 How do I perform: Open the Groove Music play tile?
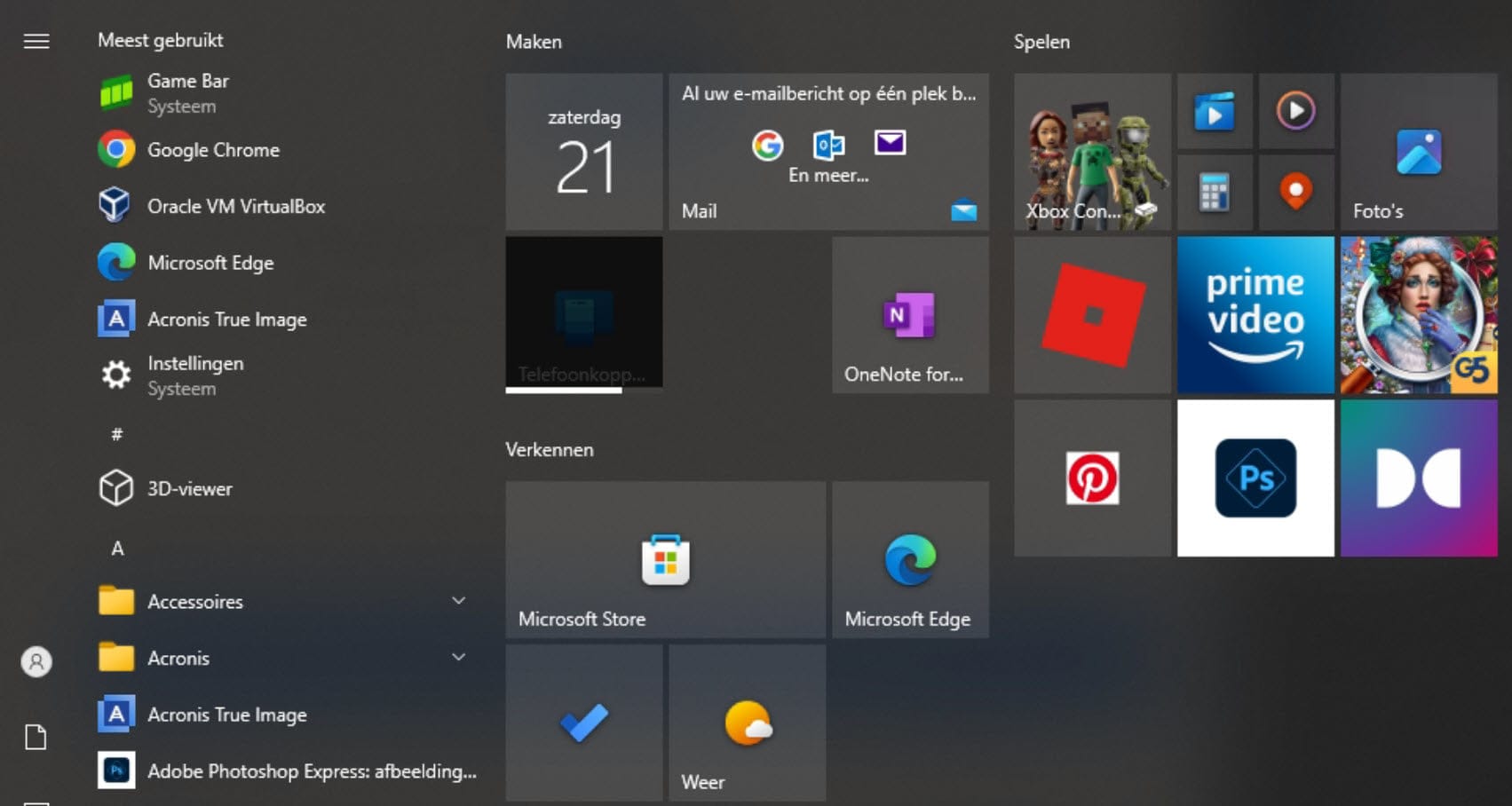(1296, 111)
